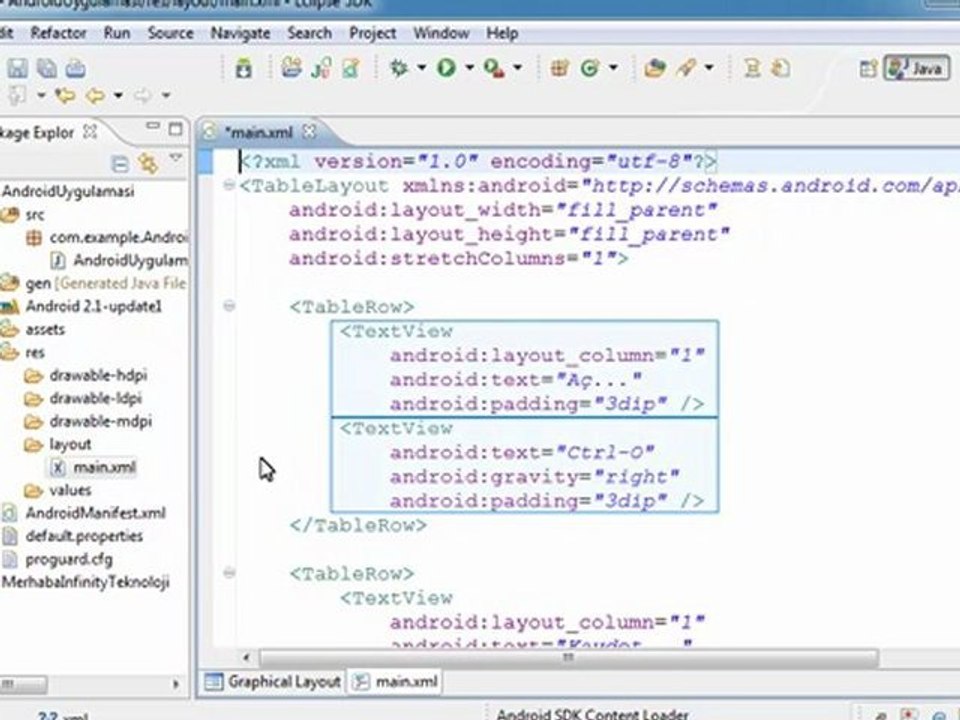Open the Help menu
960x720 pixels.
point(502,33)
